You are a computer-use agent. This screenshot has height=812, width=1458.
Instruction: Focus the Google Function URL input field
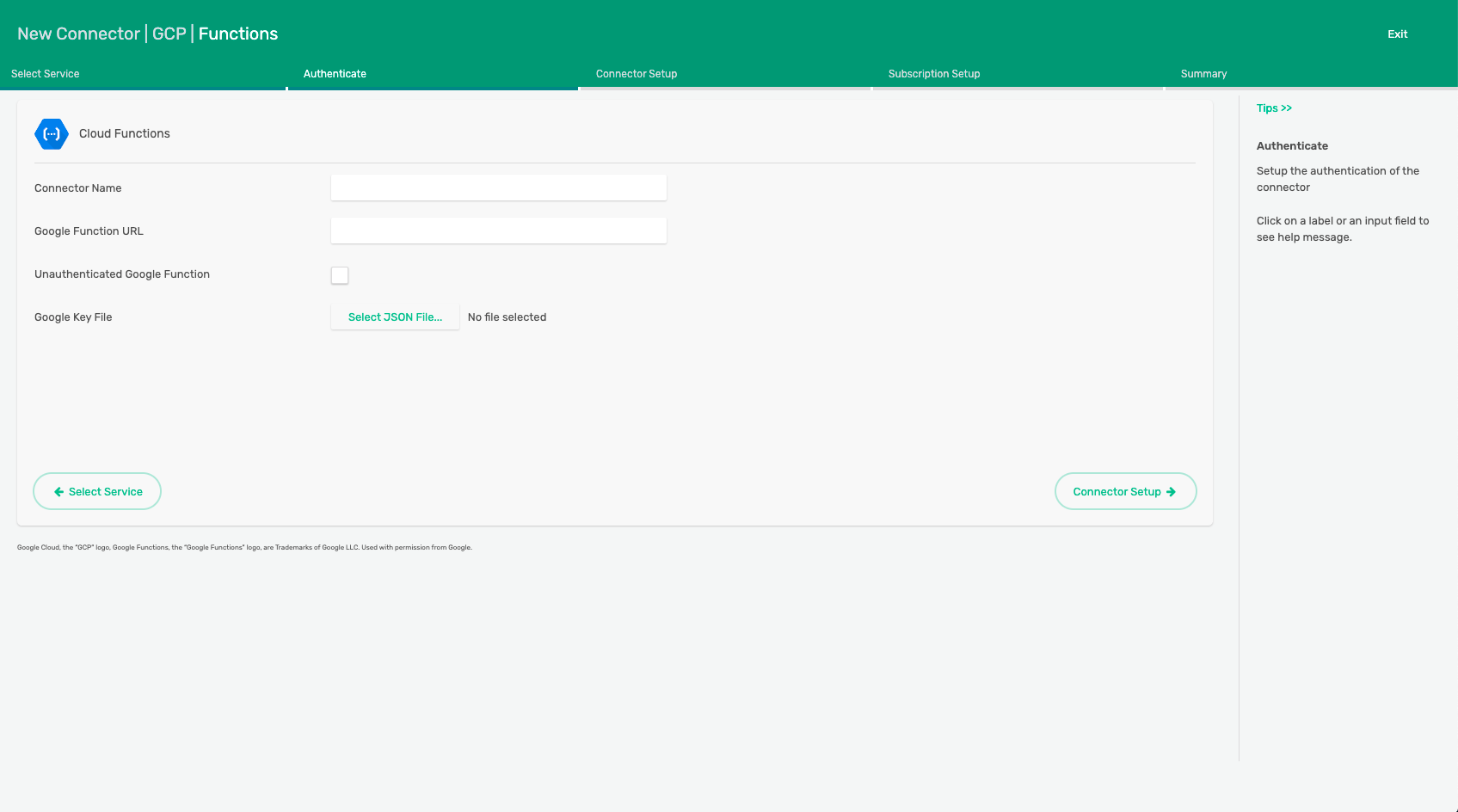(x=498, y=231)
